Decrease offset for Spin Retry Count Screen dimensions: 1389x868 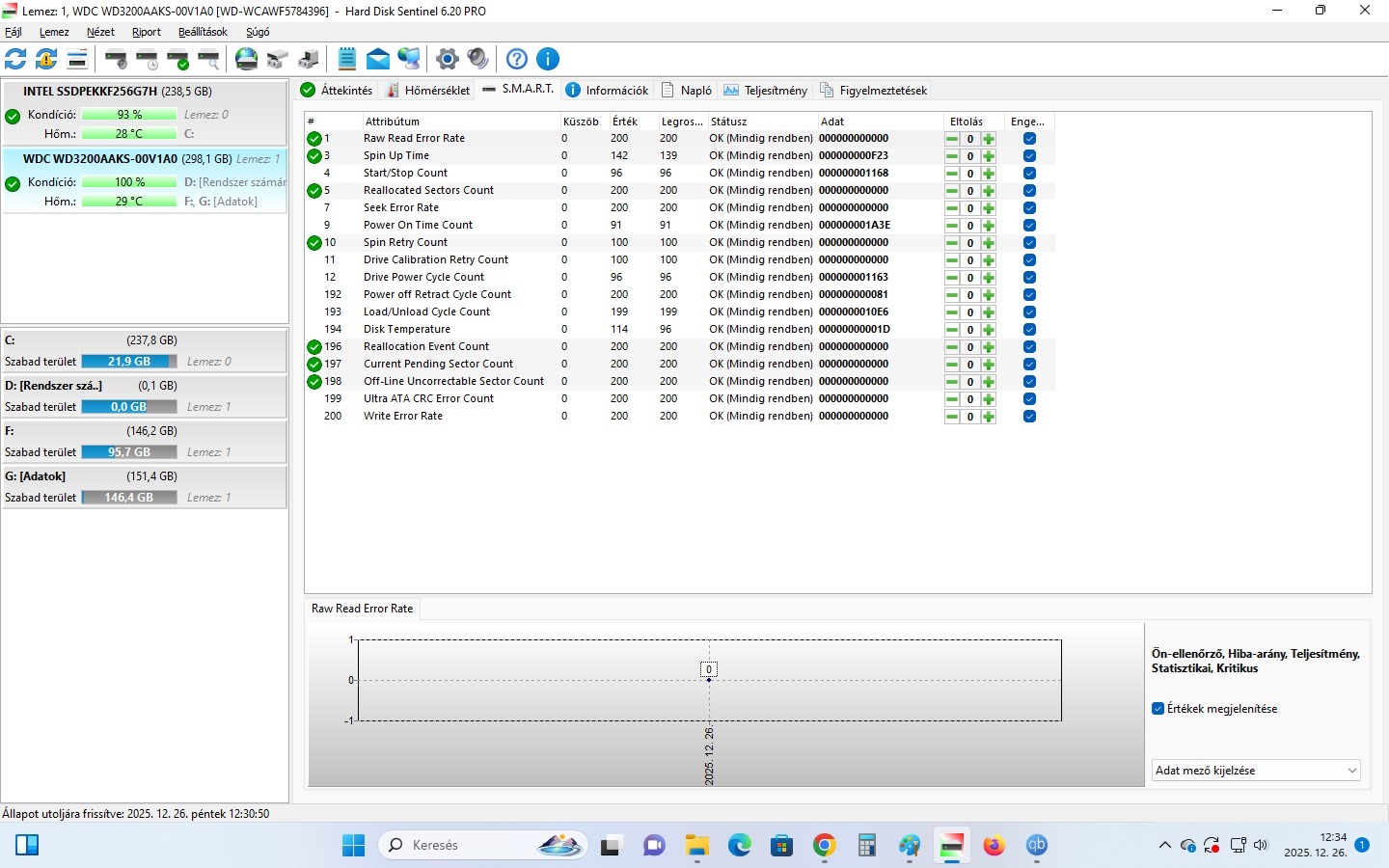tap(952, 243)
